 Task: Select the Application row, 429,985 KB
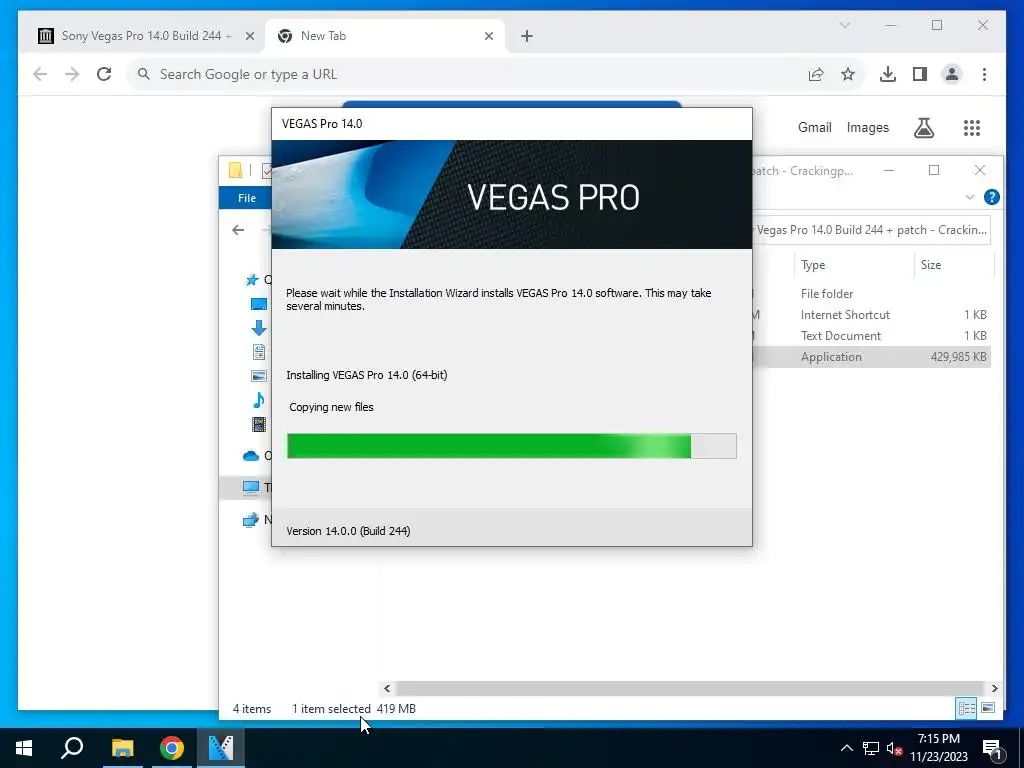[x=871, y=357]
